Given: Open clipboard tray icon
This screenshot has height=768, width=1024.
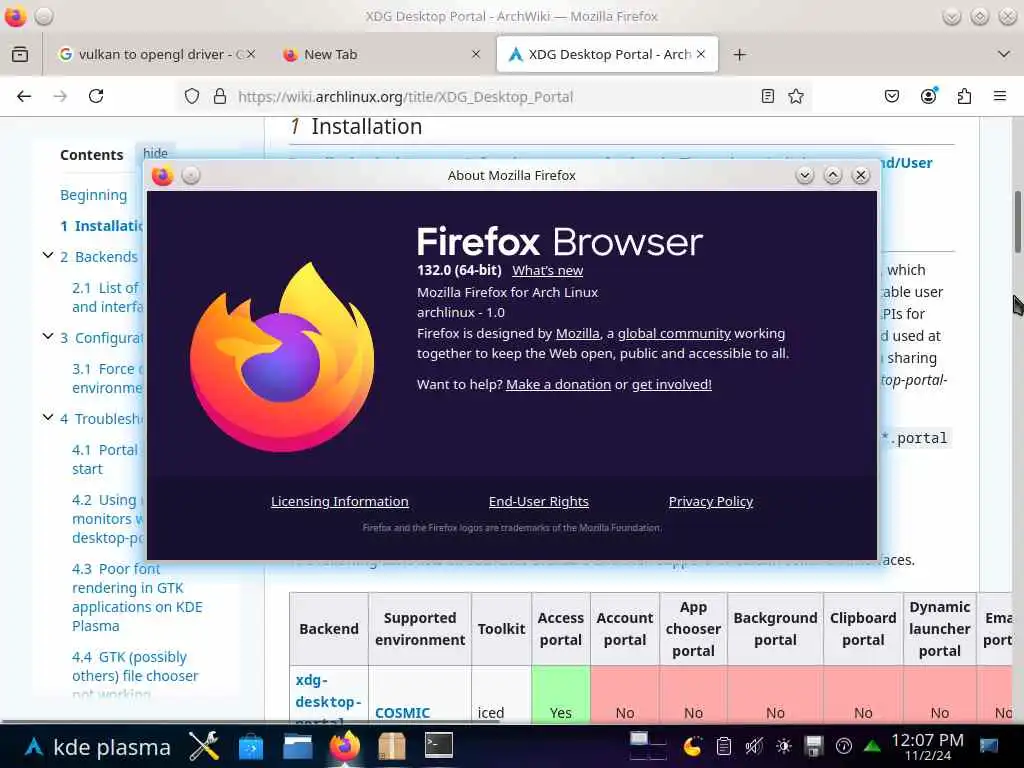Looking at the screenshot, I should tap(723, 746).
